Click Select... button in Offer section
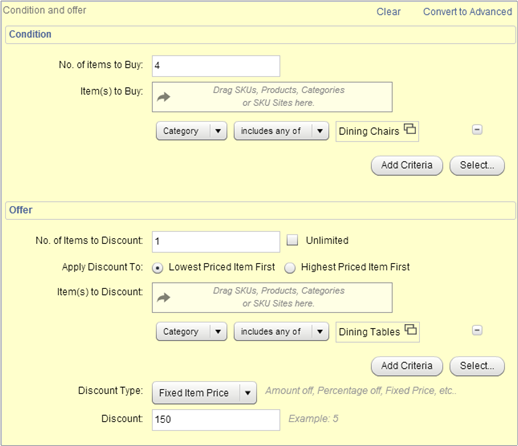The width and height of the screenshot is (518, 446). (477, 366)
